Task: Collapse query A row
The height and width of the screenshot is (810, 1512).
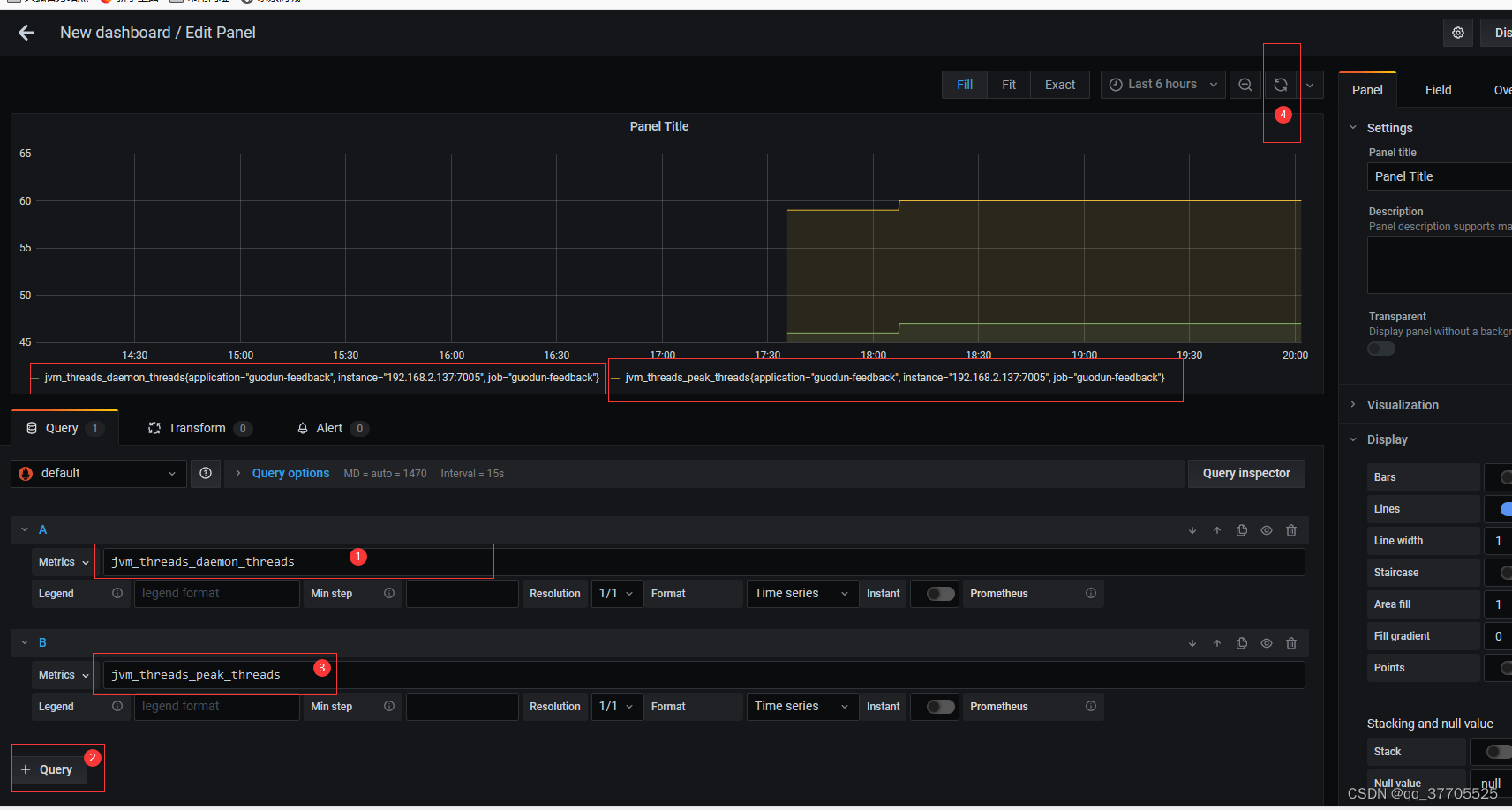Action: coord(25,530)
